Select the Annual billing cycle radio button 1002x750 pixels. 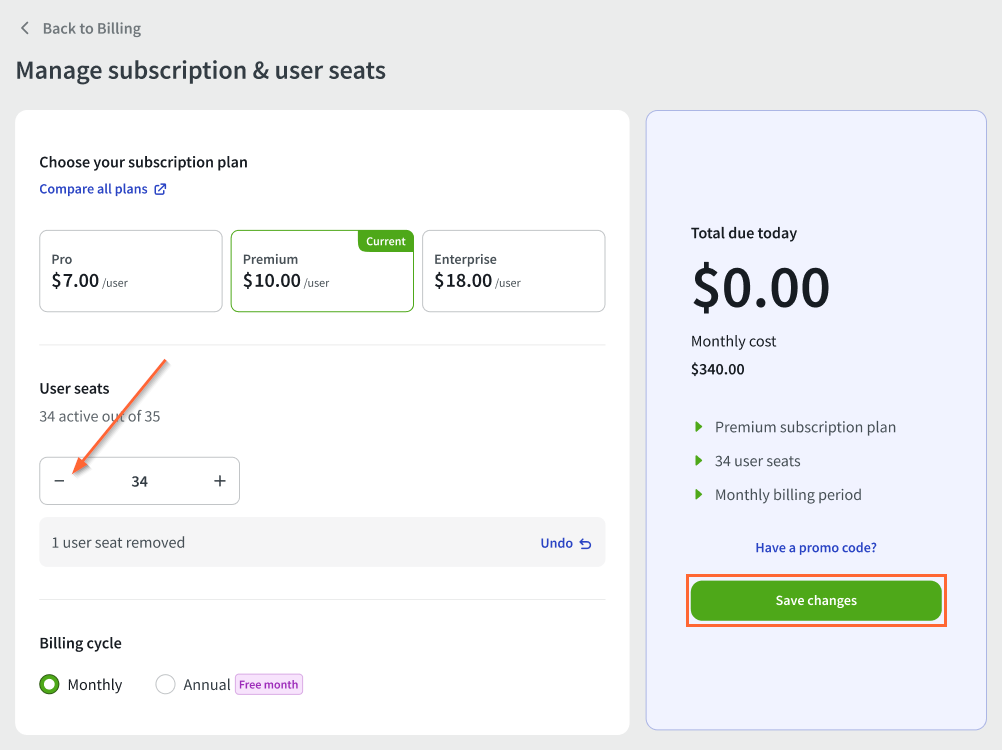[166, 685]
